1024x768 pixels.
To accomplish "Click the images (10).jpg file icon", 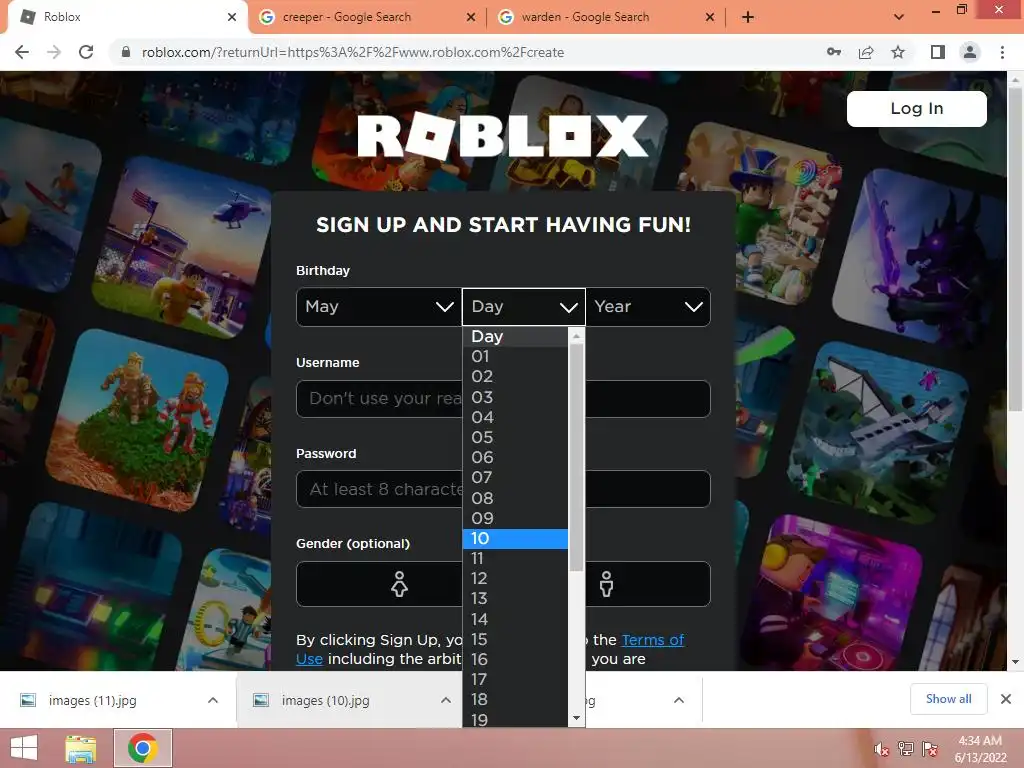I will (261, 700).
